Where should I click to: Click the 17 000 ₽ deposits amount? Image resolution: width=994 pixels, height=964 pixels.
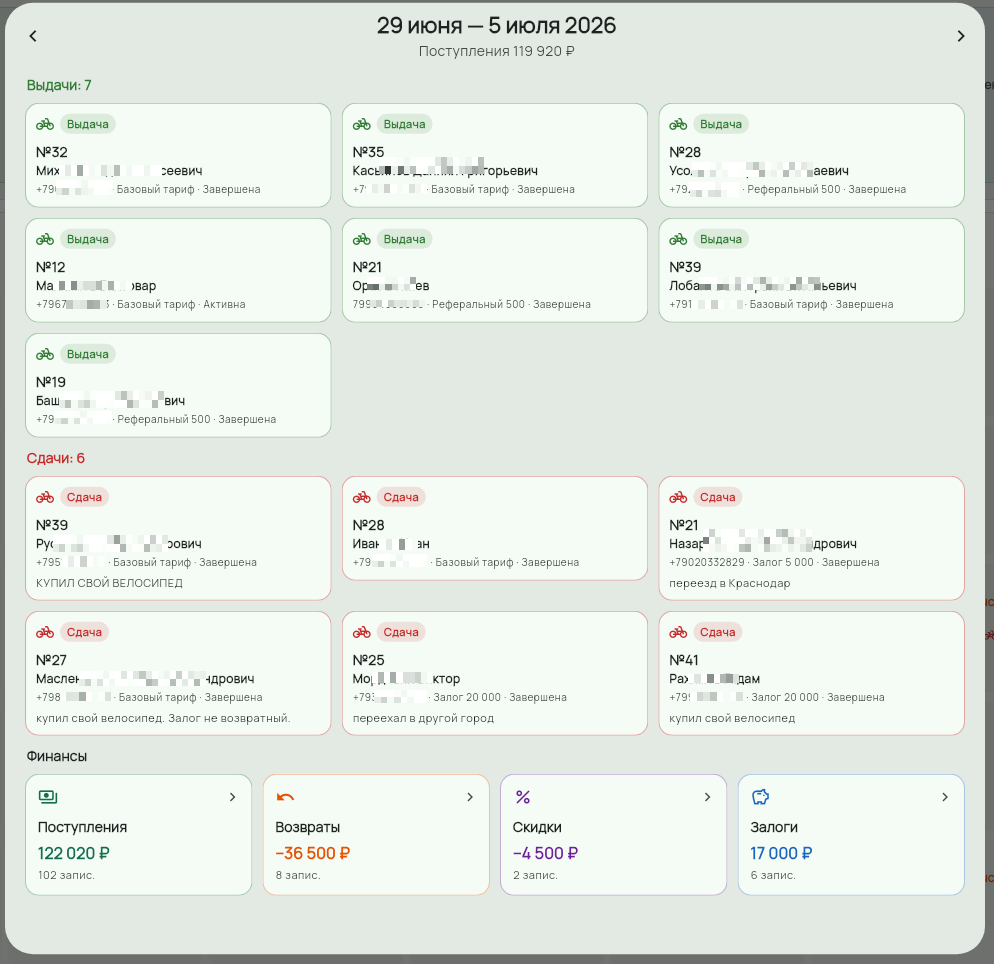click(781, 853)
